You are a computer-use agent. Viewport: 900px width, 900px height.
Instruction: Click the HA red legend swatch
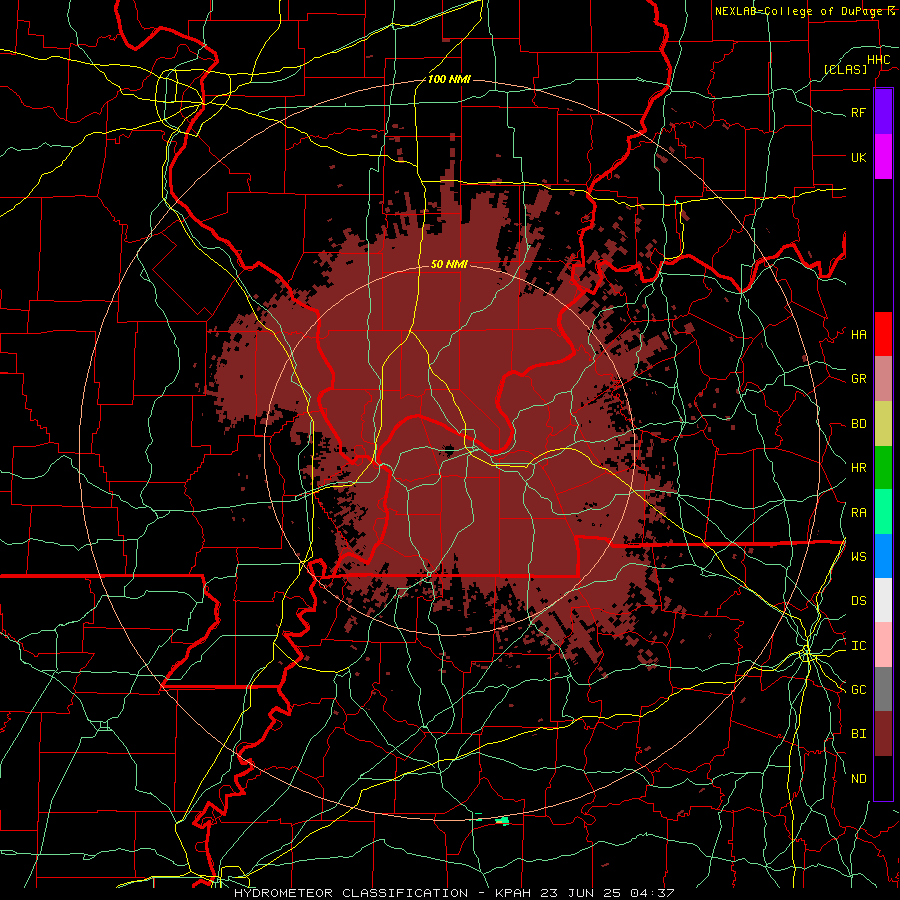tap(883, 334)
